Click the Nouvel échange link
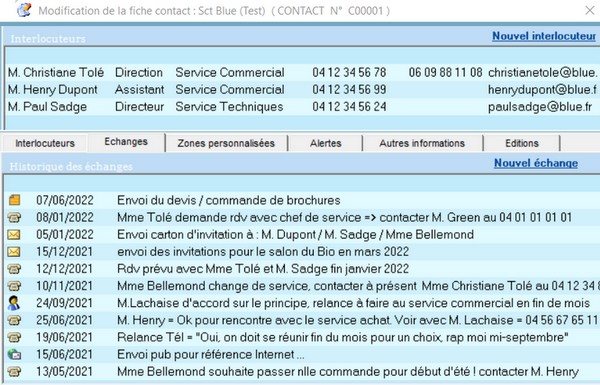600x385 pixels. pos(536,163)
